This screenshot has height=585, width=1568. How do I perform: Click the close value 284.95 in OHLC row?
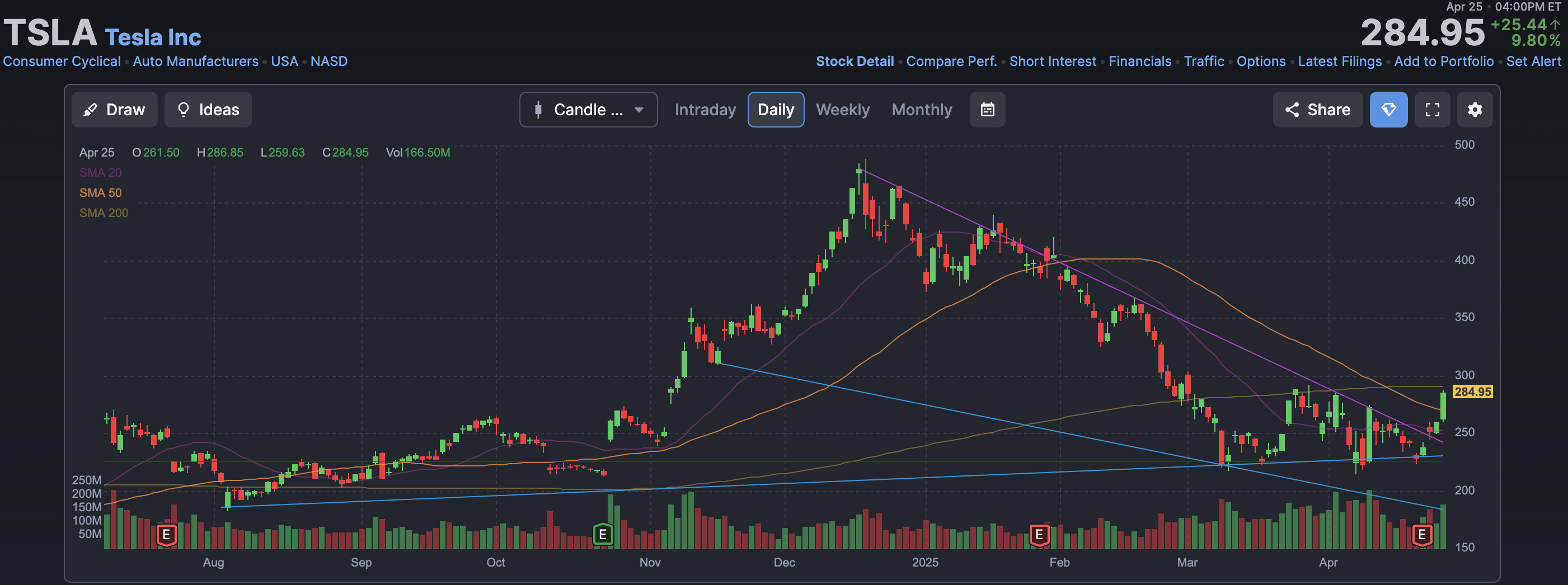click(350, 153)
